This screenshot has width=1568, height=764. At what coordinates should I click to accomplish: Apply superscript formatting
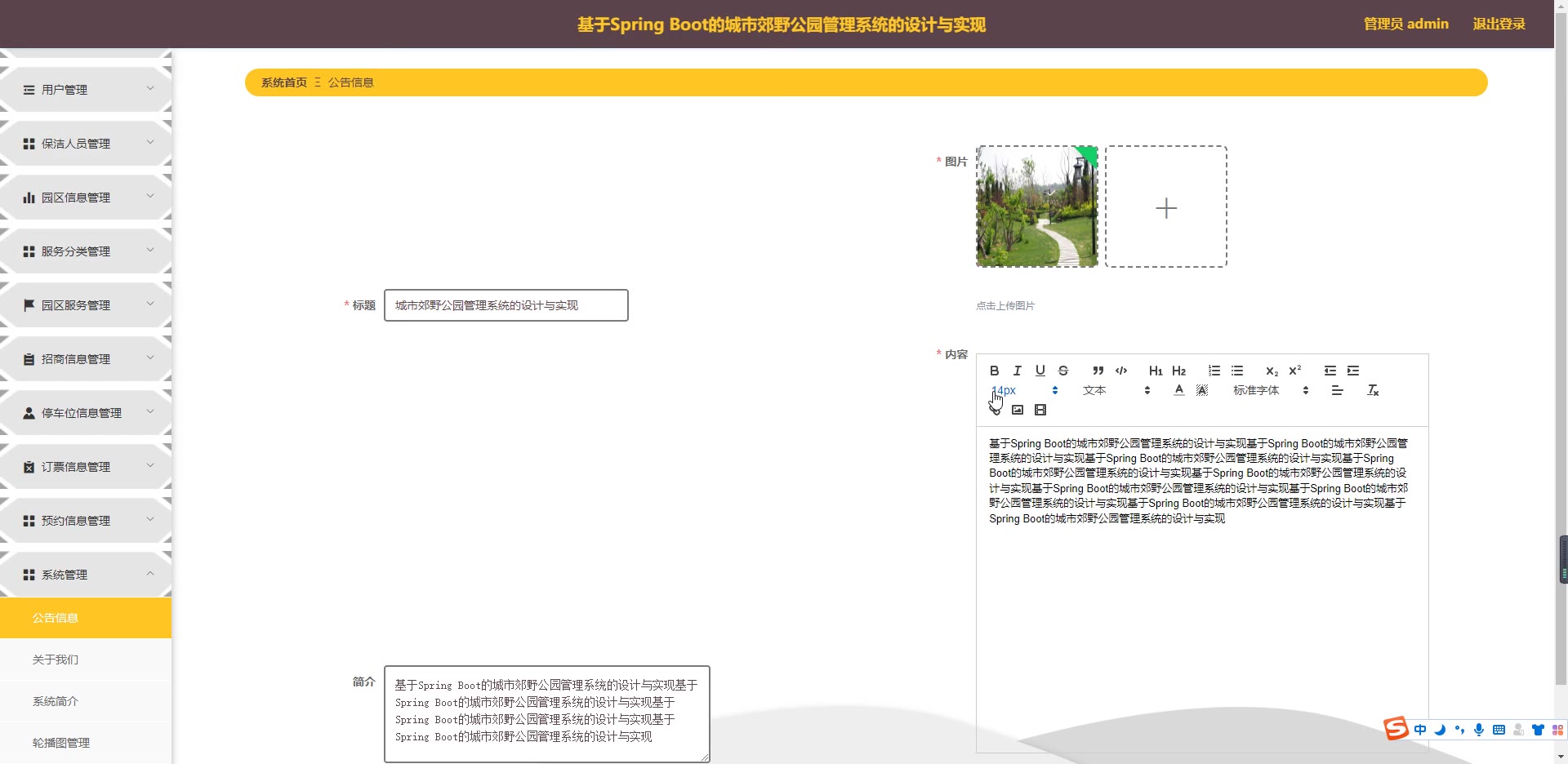[1294, 371]
